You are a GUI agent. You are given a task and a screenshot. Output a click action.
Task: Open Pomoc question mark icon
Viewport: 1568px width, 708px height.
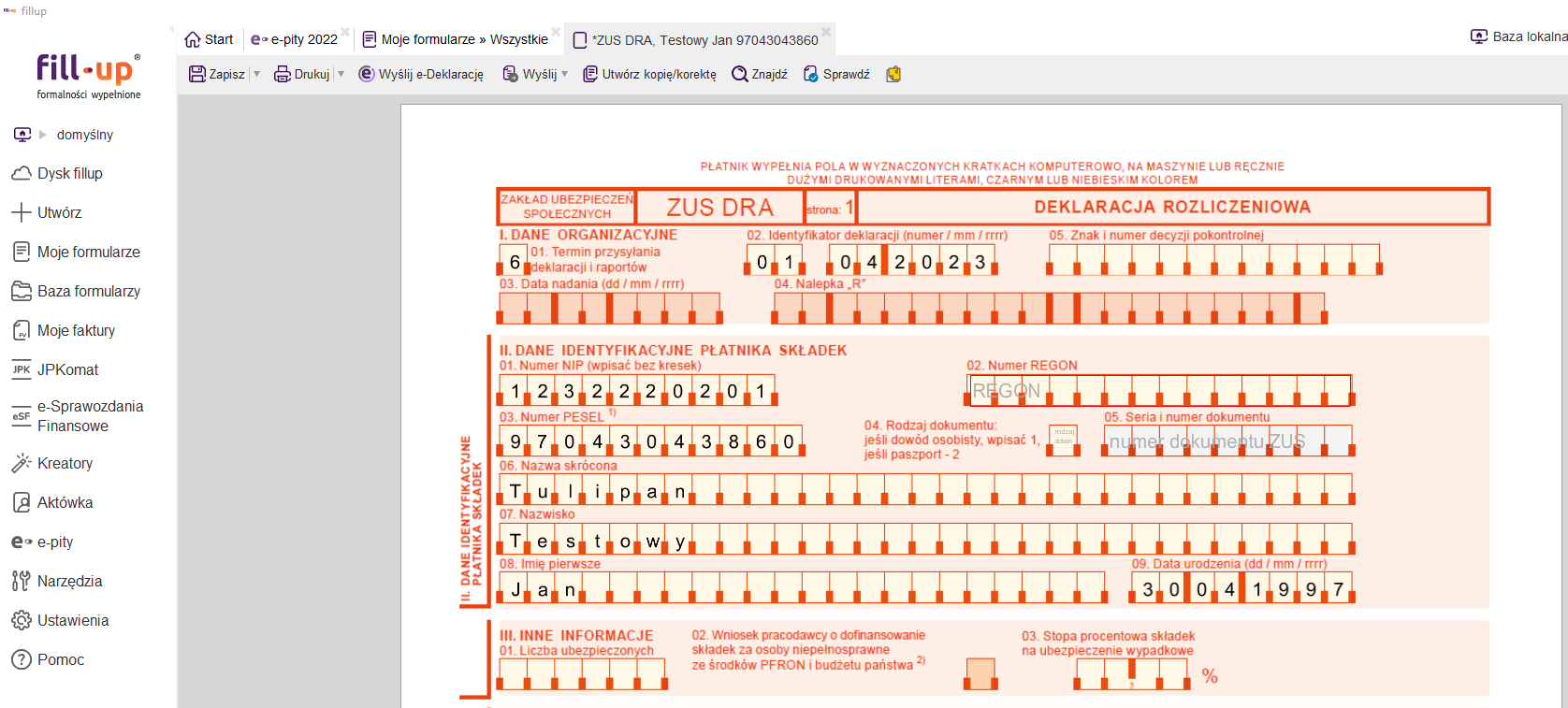point(22,660)
